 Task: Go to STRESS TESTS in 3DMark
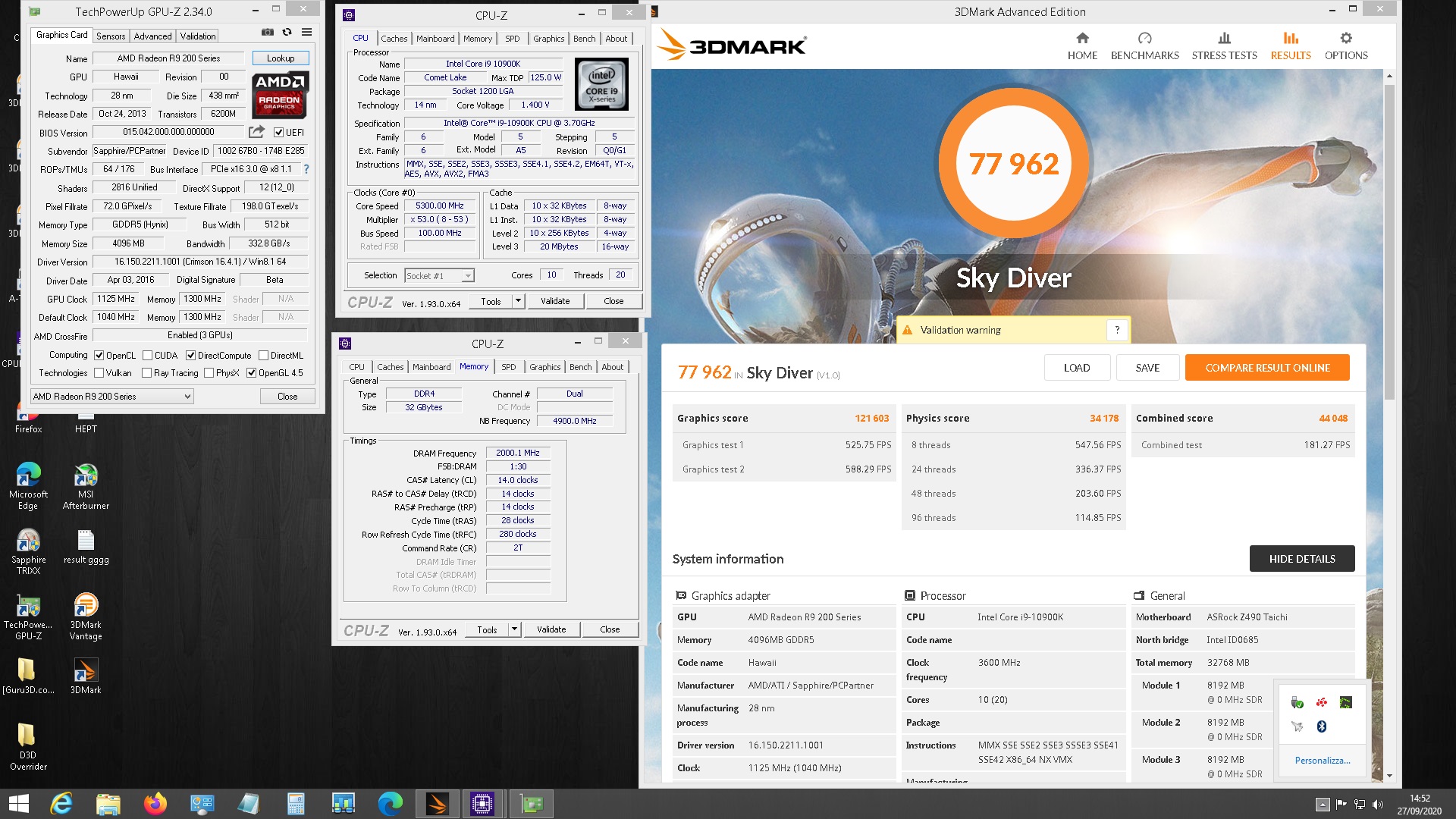click(1224, 46)
